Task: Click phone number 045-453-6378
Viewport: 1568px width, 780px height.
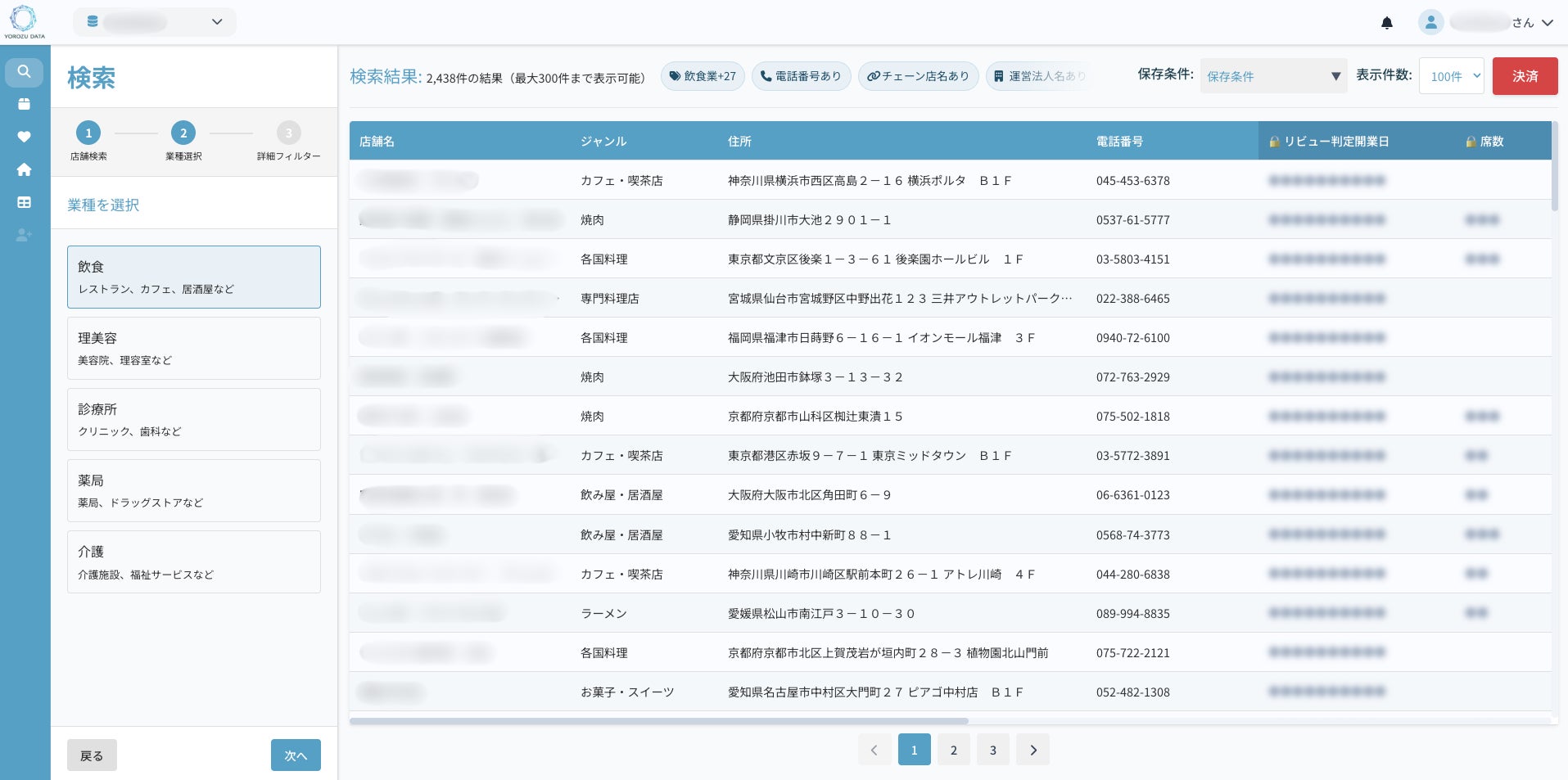Action: (x=1133, y=181)
